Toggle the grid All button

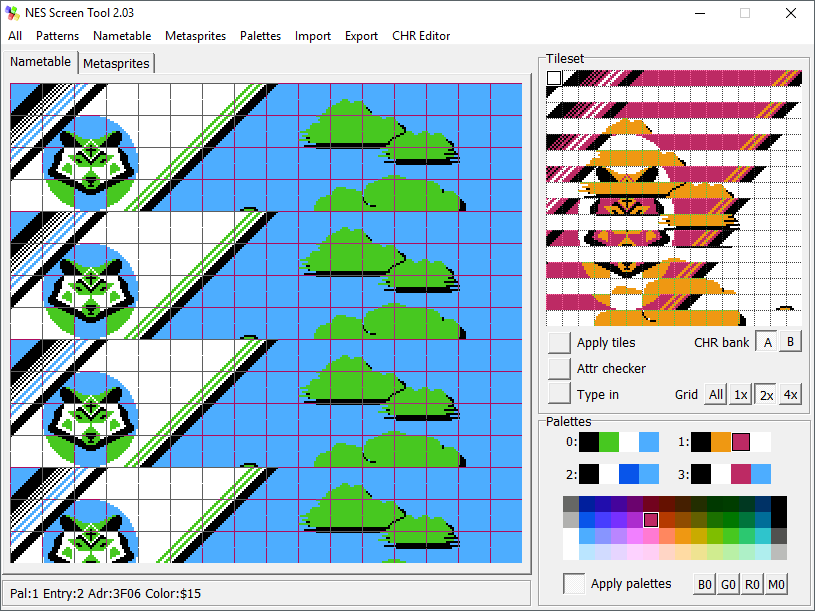[x=715, y=394]
